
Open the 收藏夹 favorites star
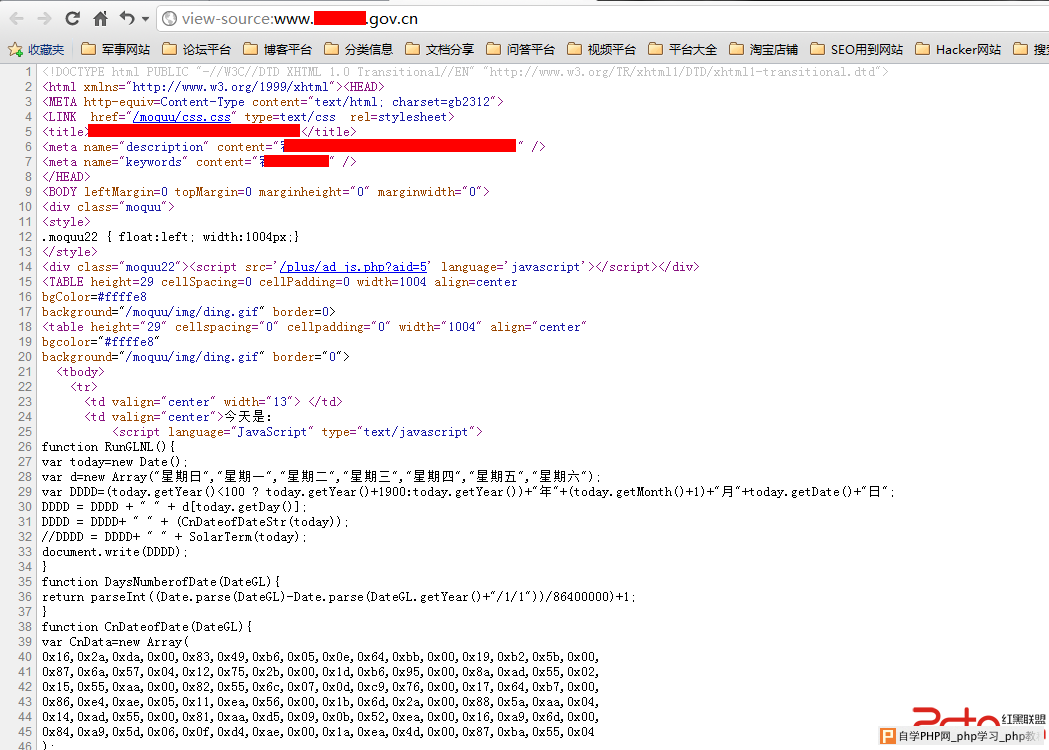(x=36, y=50)
